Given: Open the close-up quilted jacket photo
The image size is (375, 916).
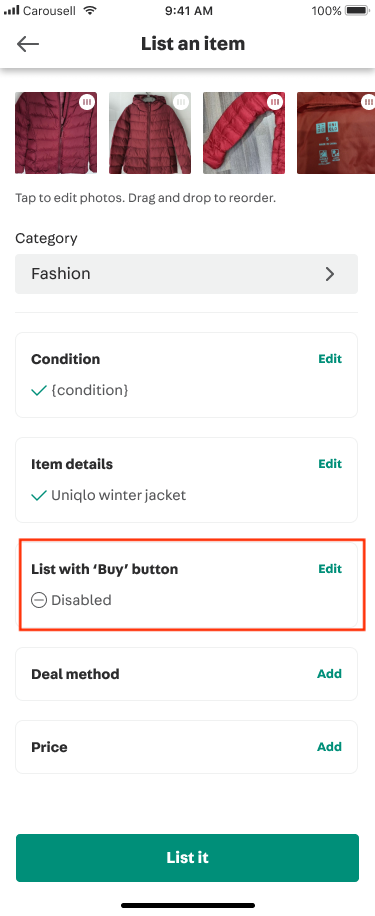Looking at the screenshot, I should click(56, 133).
